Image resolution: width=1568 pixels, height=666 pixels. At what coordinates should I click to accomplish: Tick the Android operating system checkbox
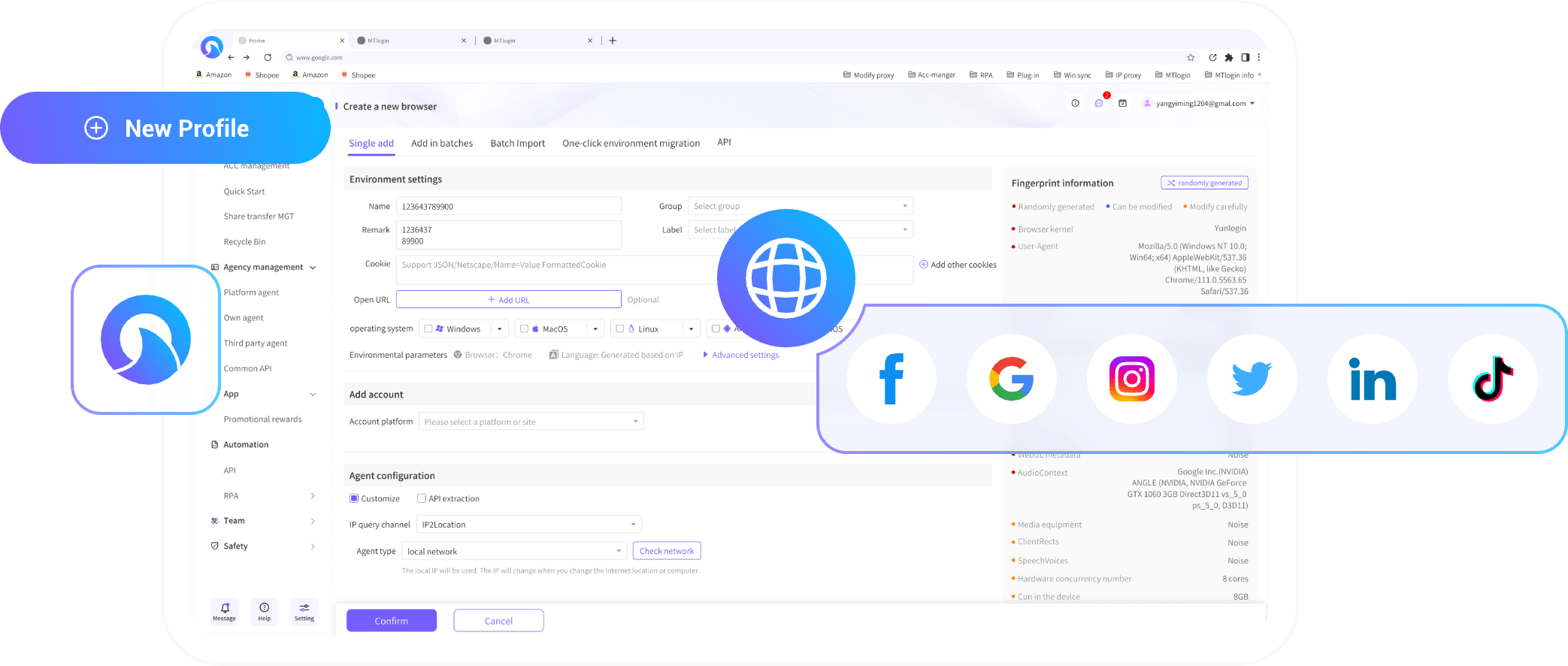(716, 328)
